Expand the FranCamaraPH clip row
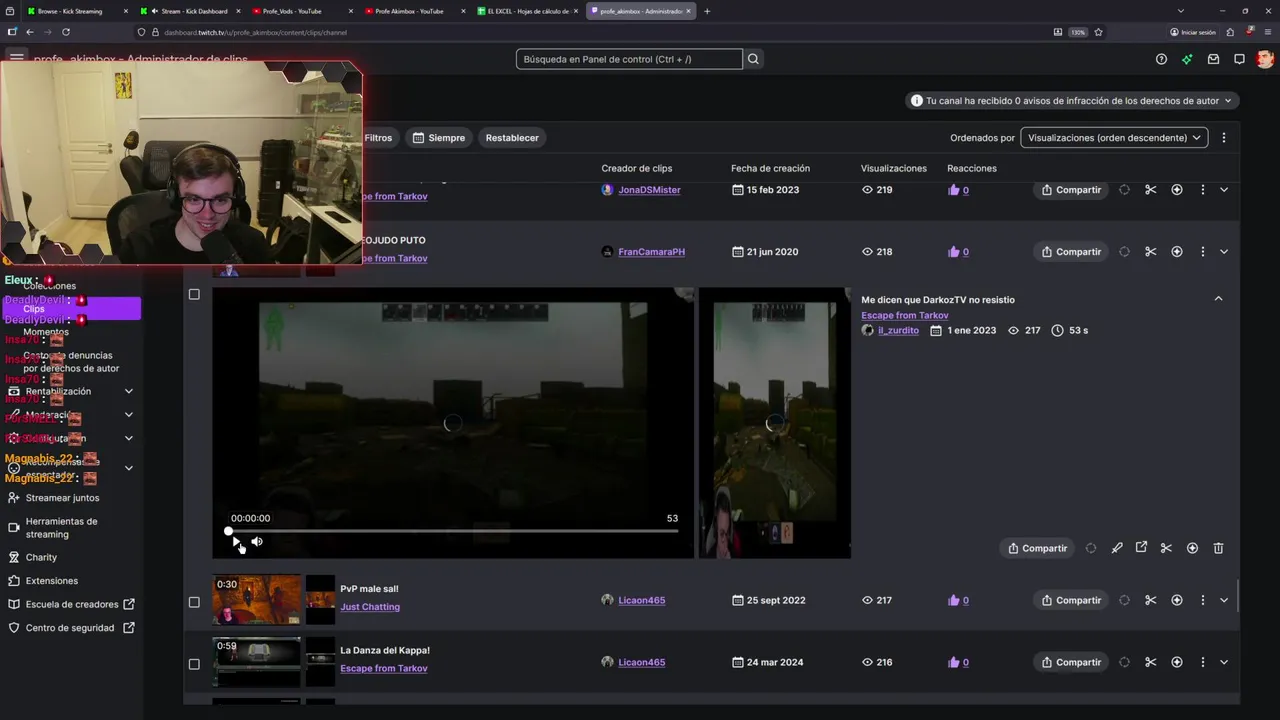The image size is (1280, 720). tap(1224, 252)
